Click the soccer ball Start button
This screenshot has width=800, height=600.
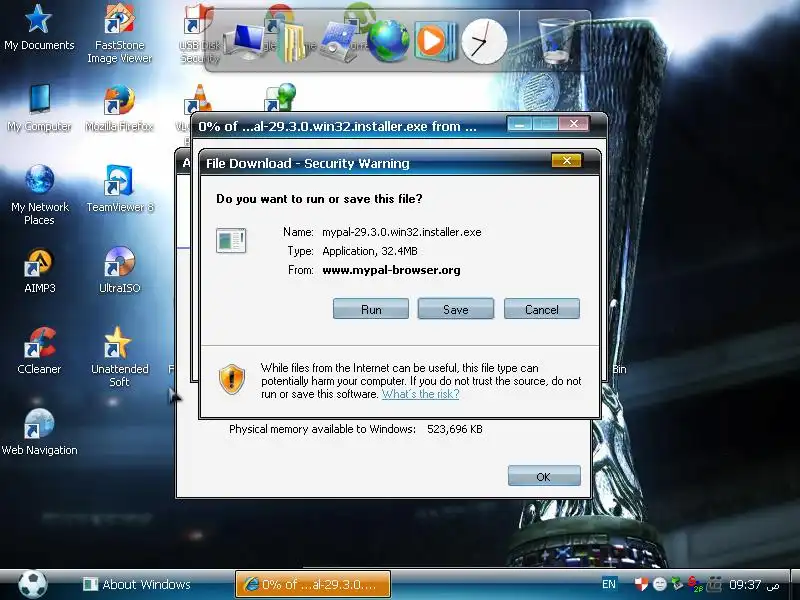coord(33,584)
